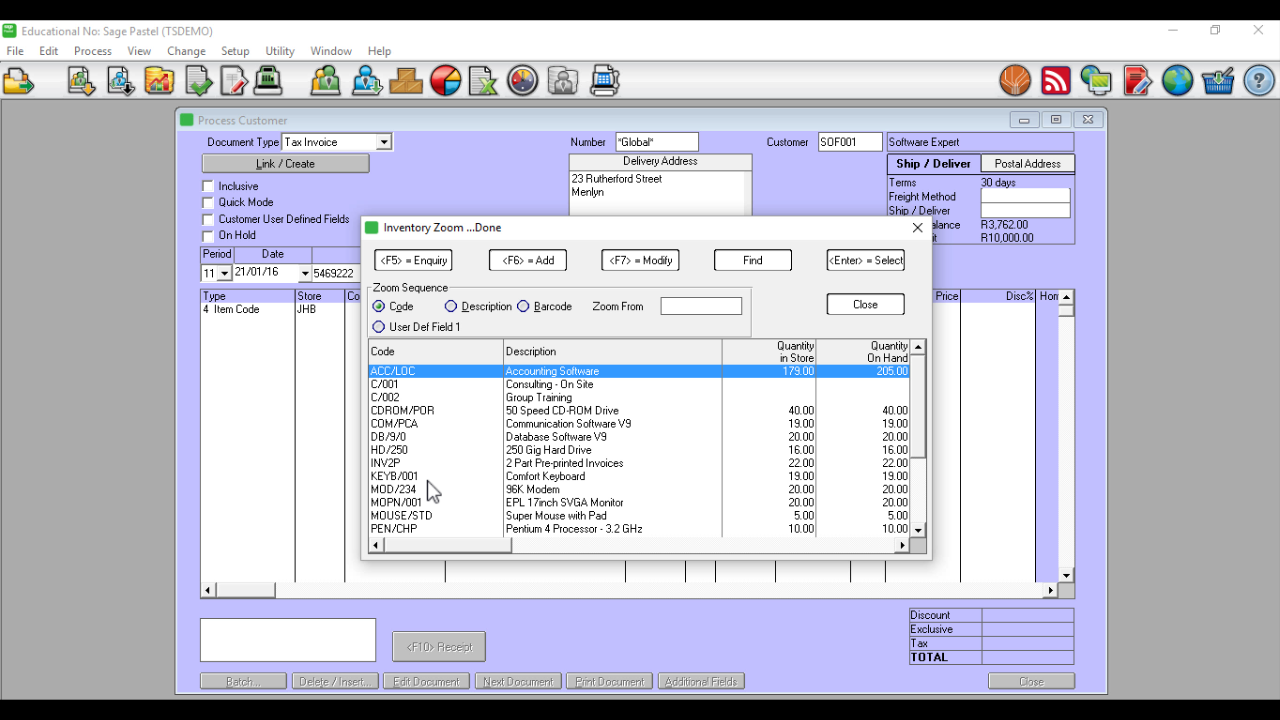Open the Utility menu
The image size is (1280, 720).
[x=280, y=51]
